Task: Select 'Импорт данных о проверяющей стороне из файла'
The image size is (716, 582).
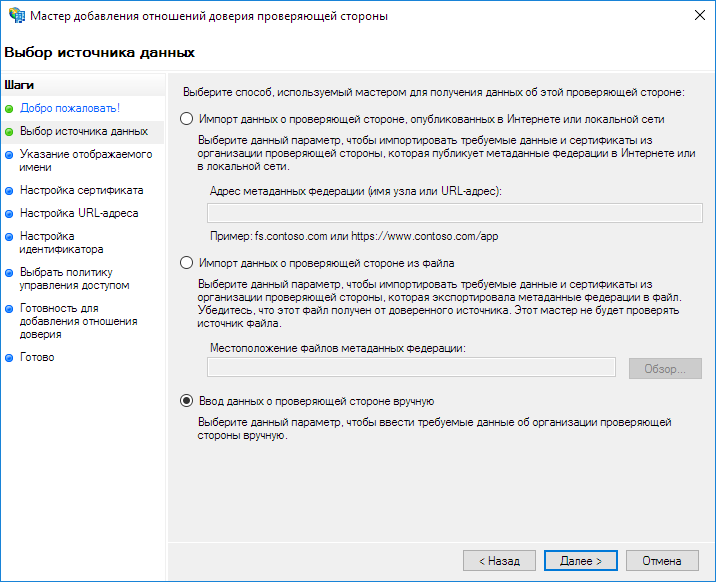Action: [x=186, y=263]
